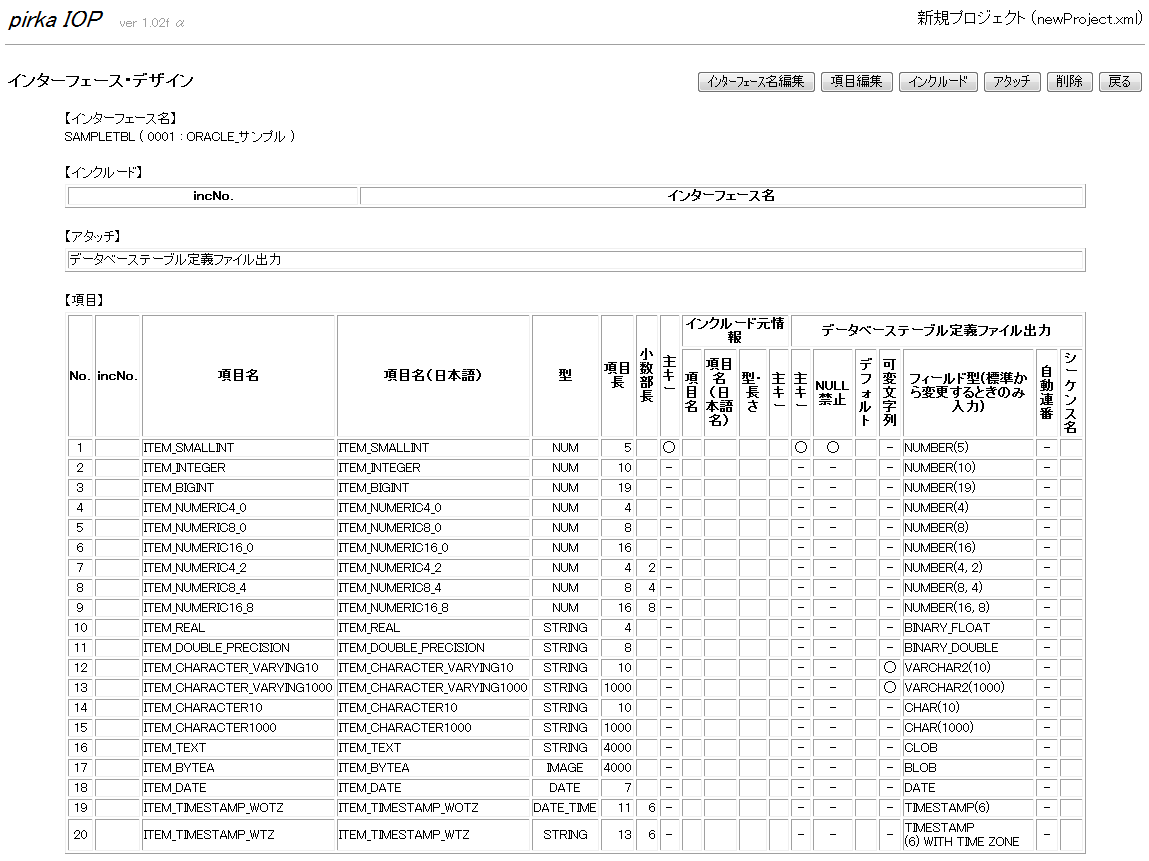Click インターフェース名 header in the include table
Screen dimensions: 1149x861
[x=721, y=196]
